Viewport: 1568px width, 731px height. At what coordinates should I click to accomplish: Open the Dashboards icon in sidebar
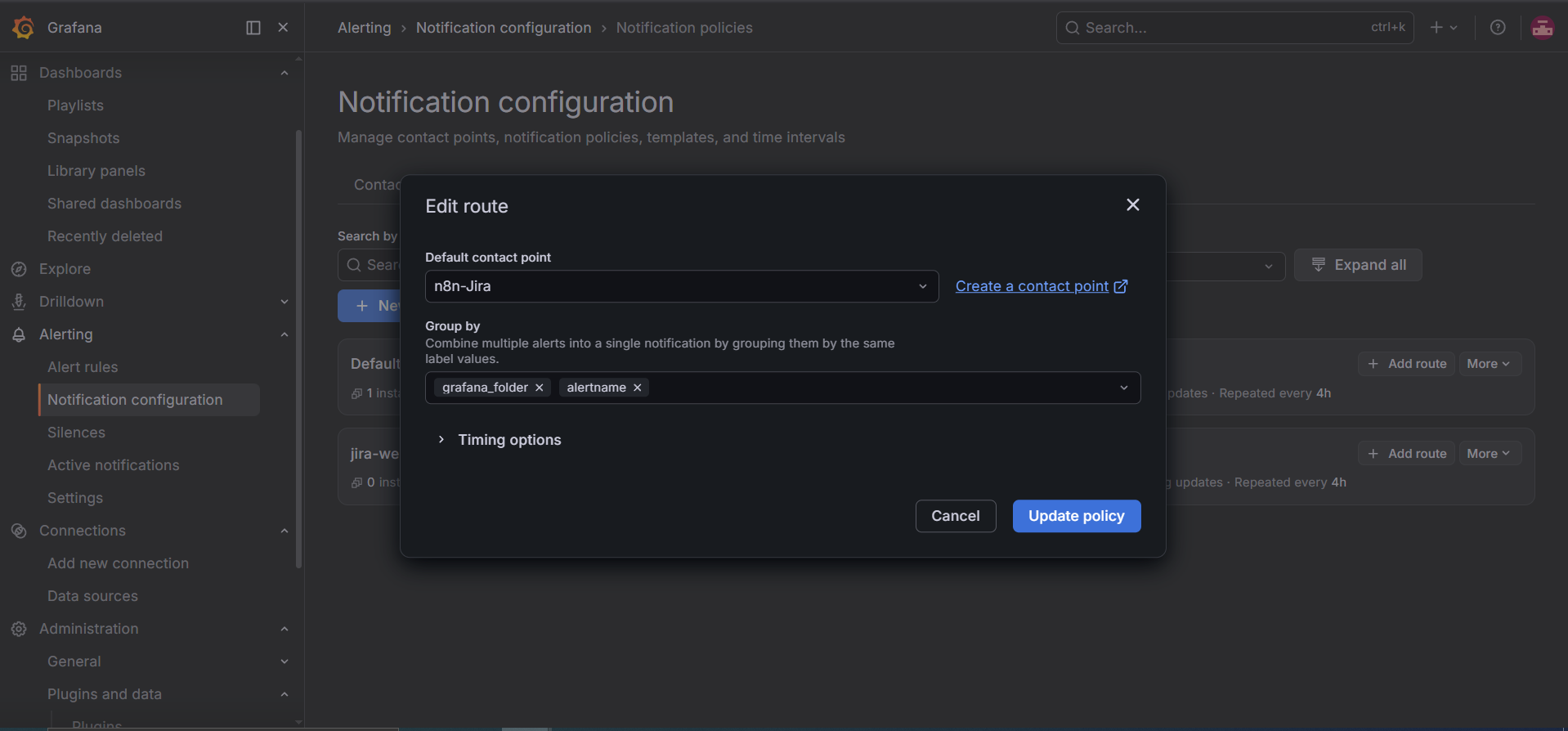click(19, 73)
